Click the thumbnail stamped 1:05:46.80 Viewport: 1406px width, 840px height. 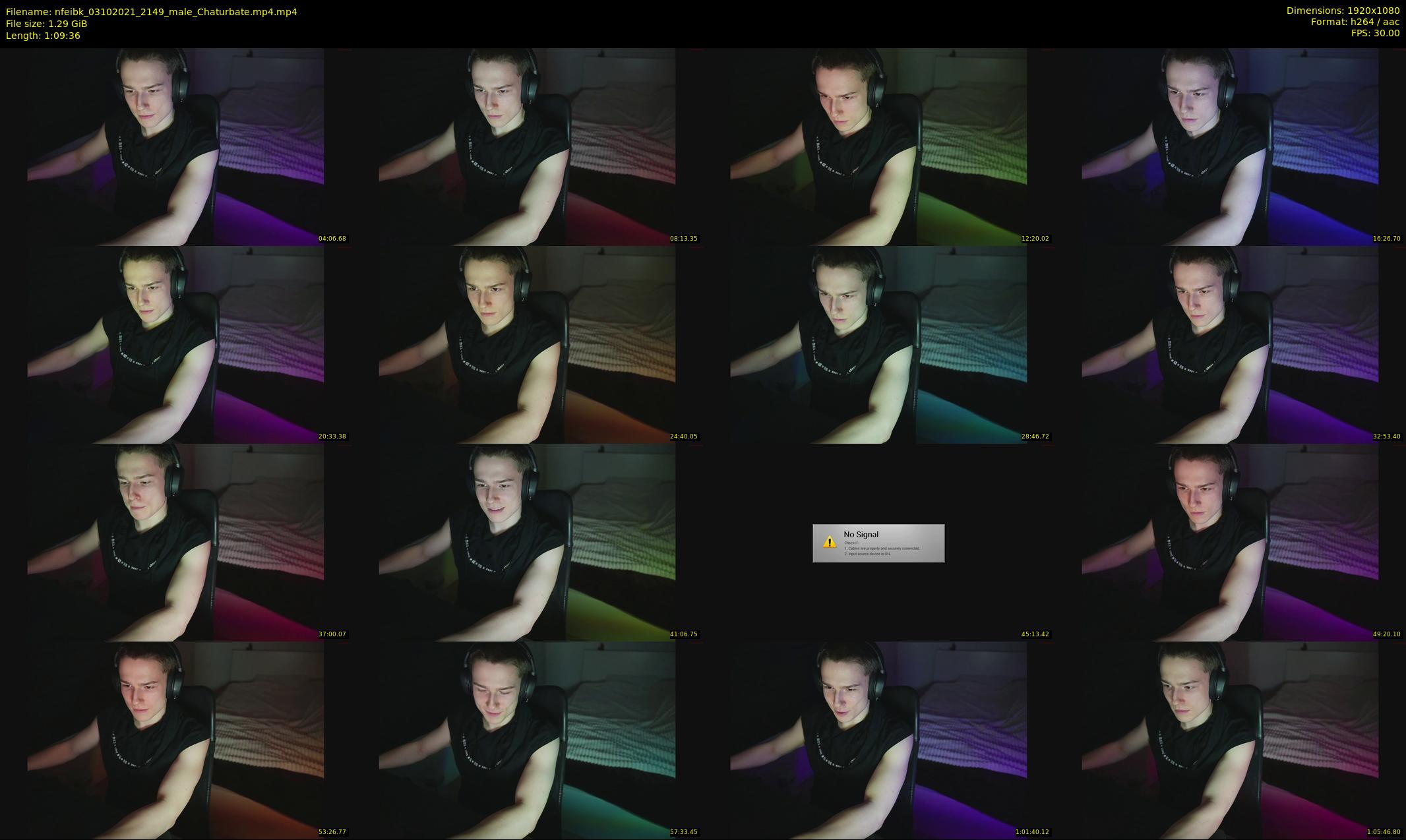[x=1230, y=740]
